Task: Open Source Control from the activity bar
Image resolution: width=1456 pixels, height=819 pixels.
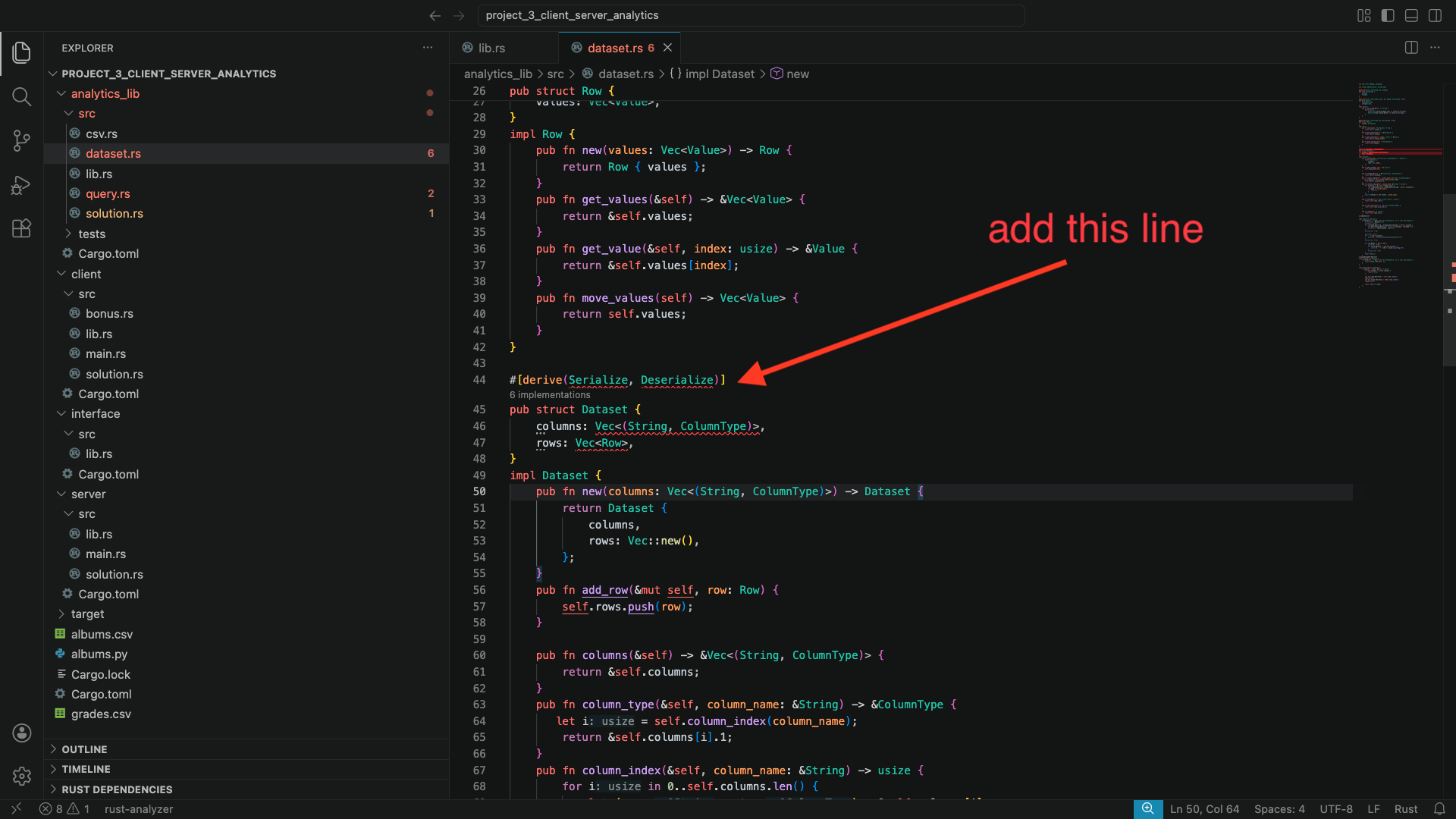Action: click(x=22, y=140)
